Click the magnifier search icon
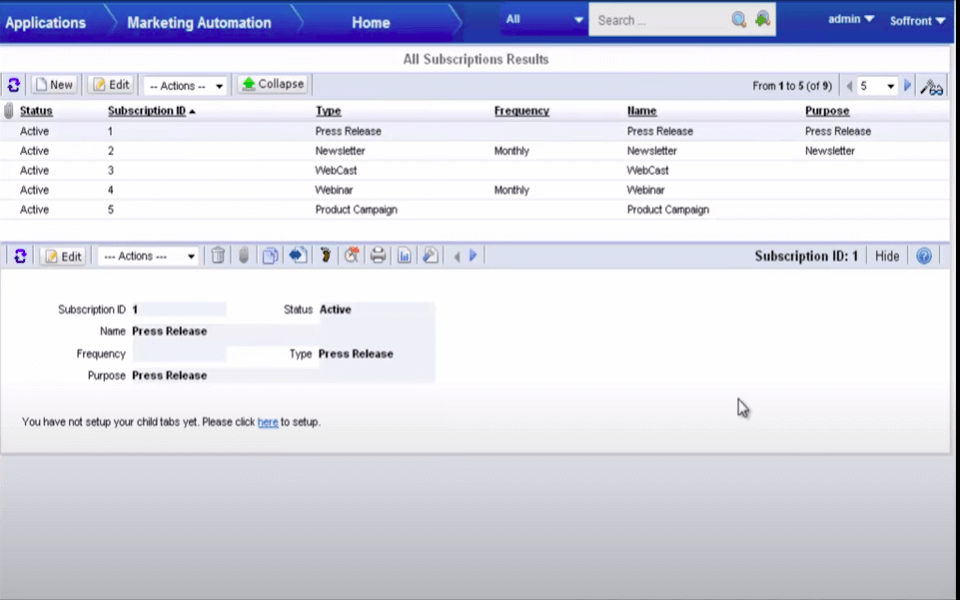The width and height of the screenshot is (960, 600). pyautogui.click(x=739, y=20)
